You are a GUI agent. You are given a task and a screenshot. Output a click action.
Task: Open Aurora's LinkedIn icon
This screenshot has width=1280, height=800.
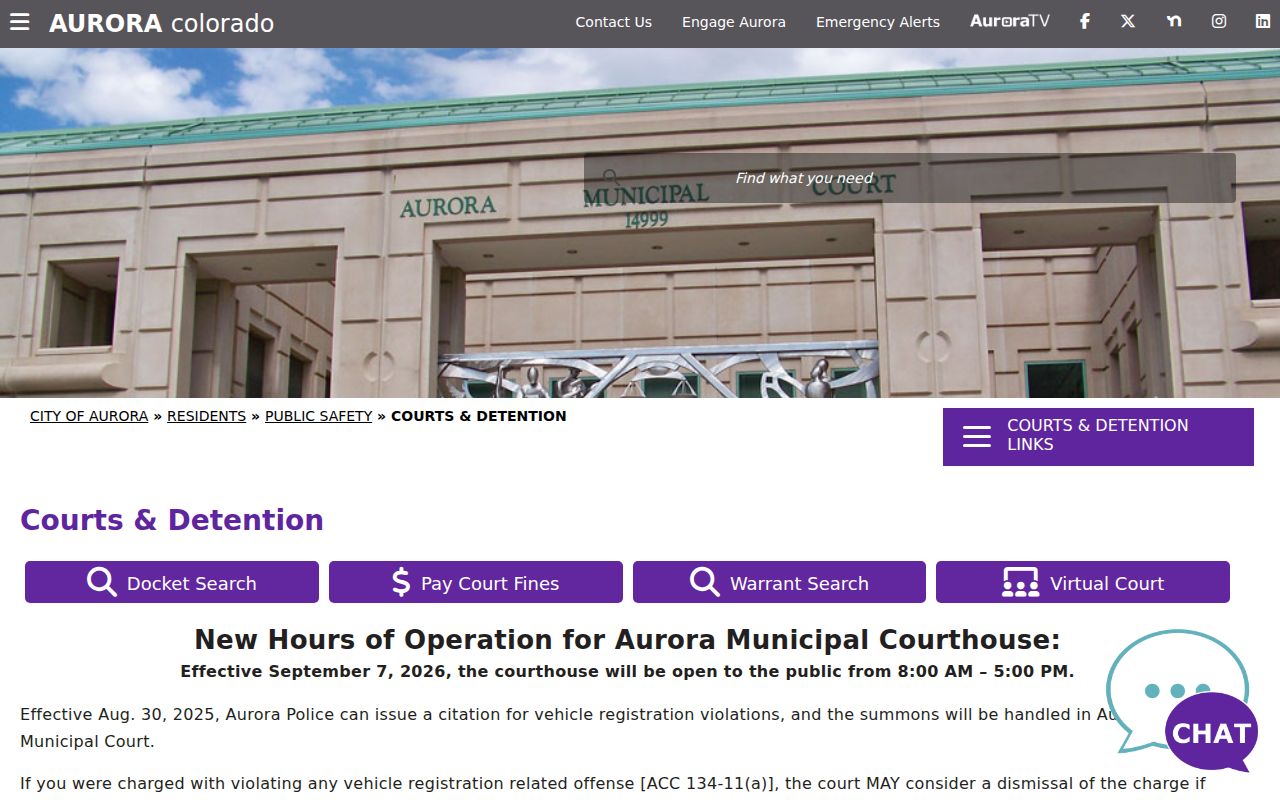(x=1263, y=21)
